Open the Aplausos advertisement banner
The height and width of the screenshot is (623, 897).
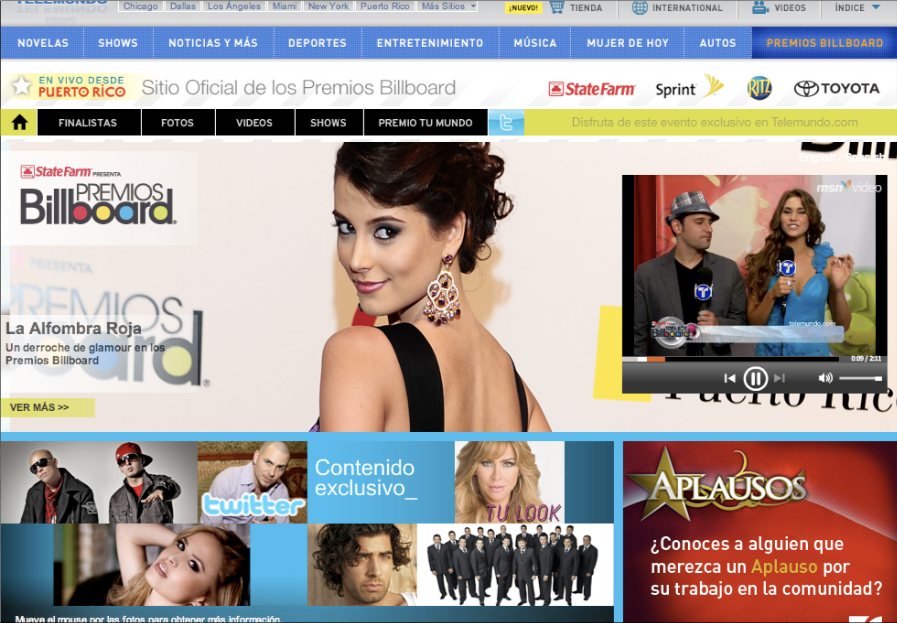pos(760,532)
